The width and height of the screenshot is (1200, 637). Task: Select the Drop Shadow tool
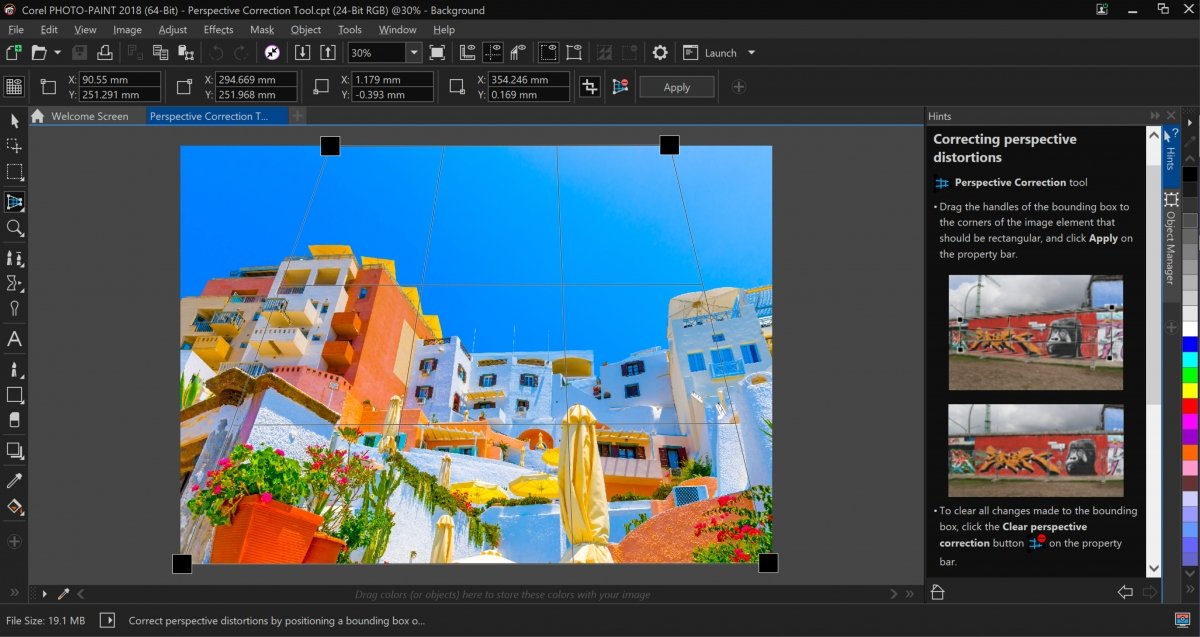tap(14, 450)
